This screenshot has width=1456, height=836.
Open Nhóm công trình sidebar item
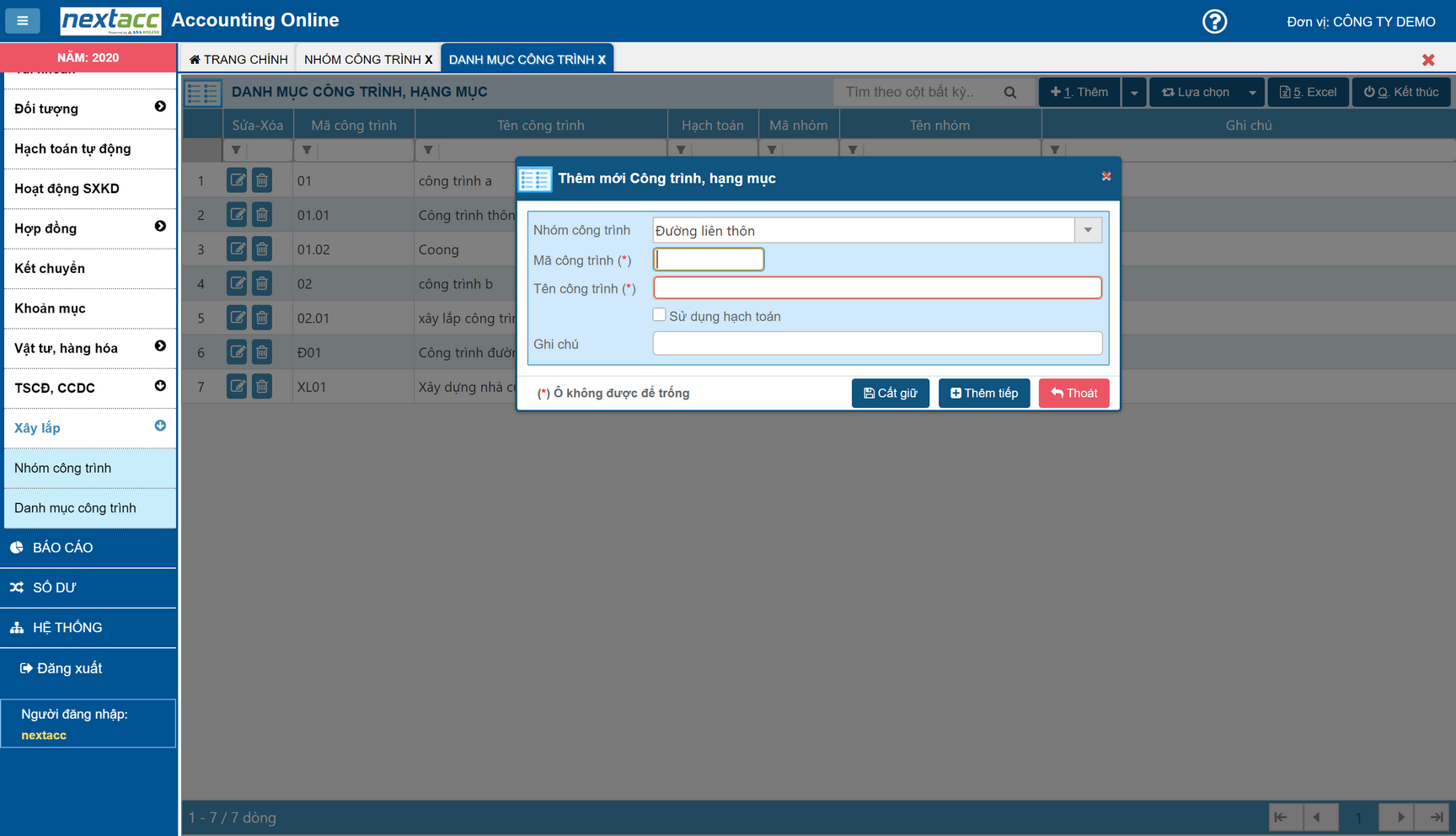63,468
